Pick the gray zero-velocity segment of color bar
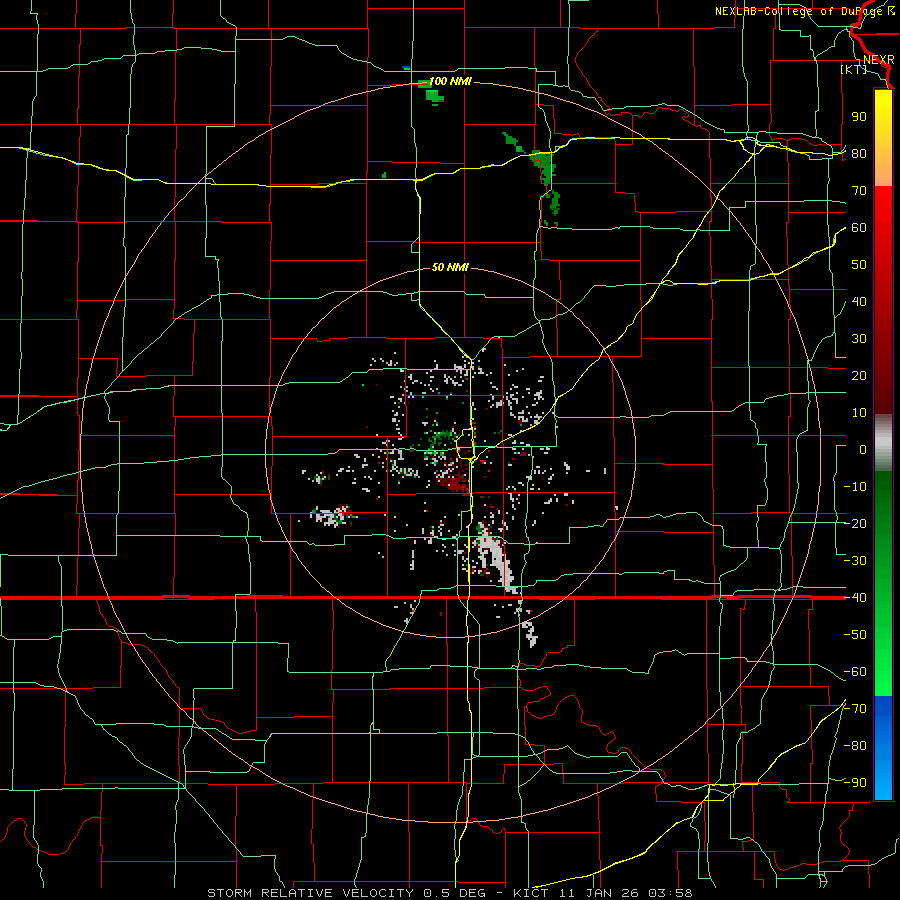 (883, 443)
